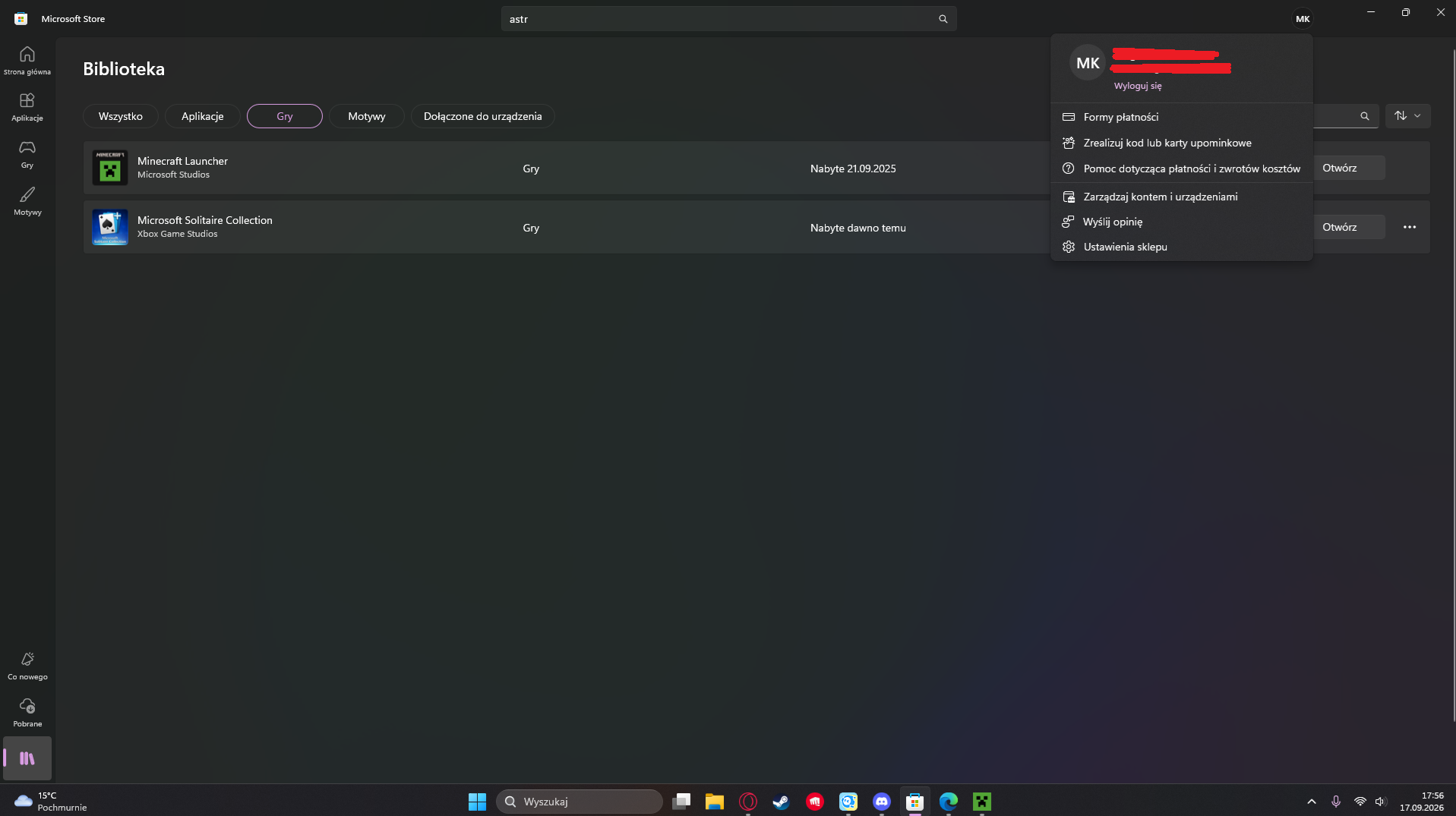Show hidden system tray icons
This screenshot has height=816, width=1456.
(x=1312, y=801)
